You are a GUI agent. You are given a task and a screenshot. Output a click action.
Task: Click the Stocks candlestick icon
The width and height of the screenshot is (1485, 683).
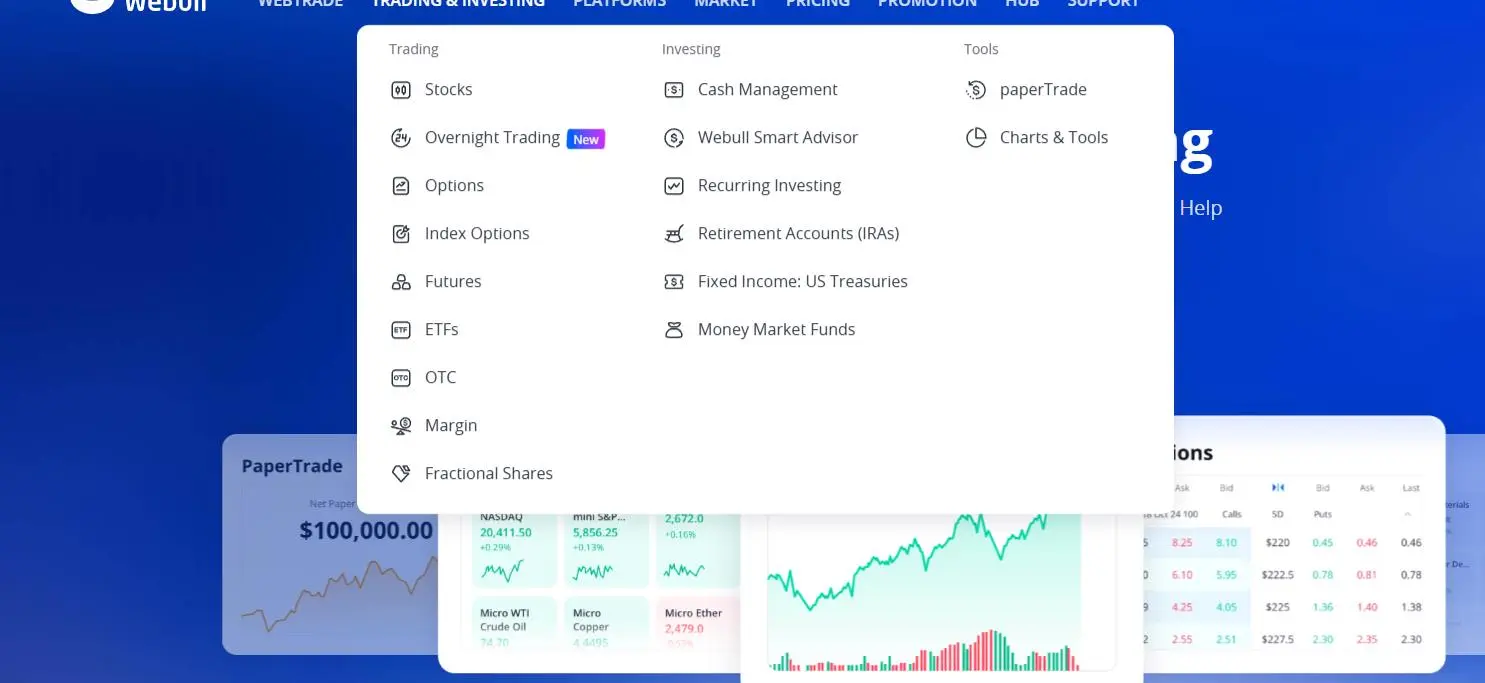pyautogui.click(x=401, y=90)
